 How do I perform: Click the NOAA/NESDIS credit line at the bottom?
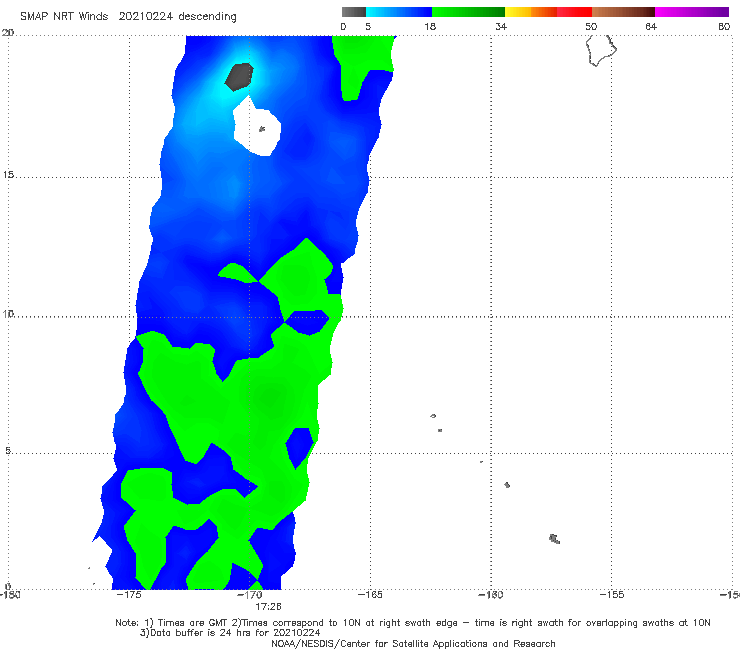(413, 643)
